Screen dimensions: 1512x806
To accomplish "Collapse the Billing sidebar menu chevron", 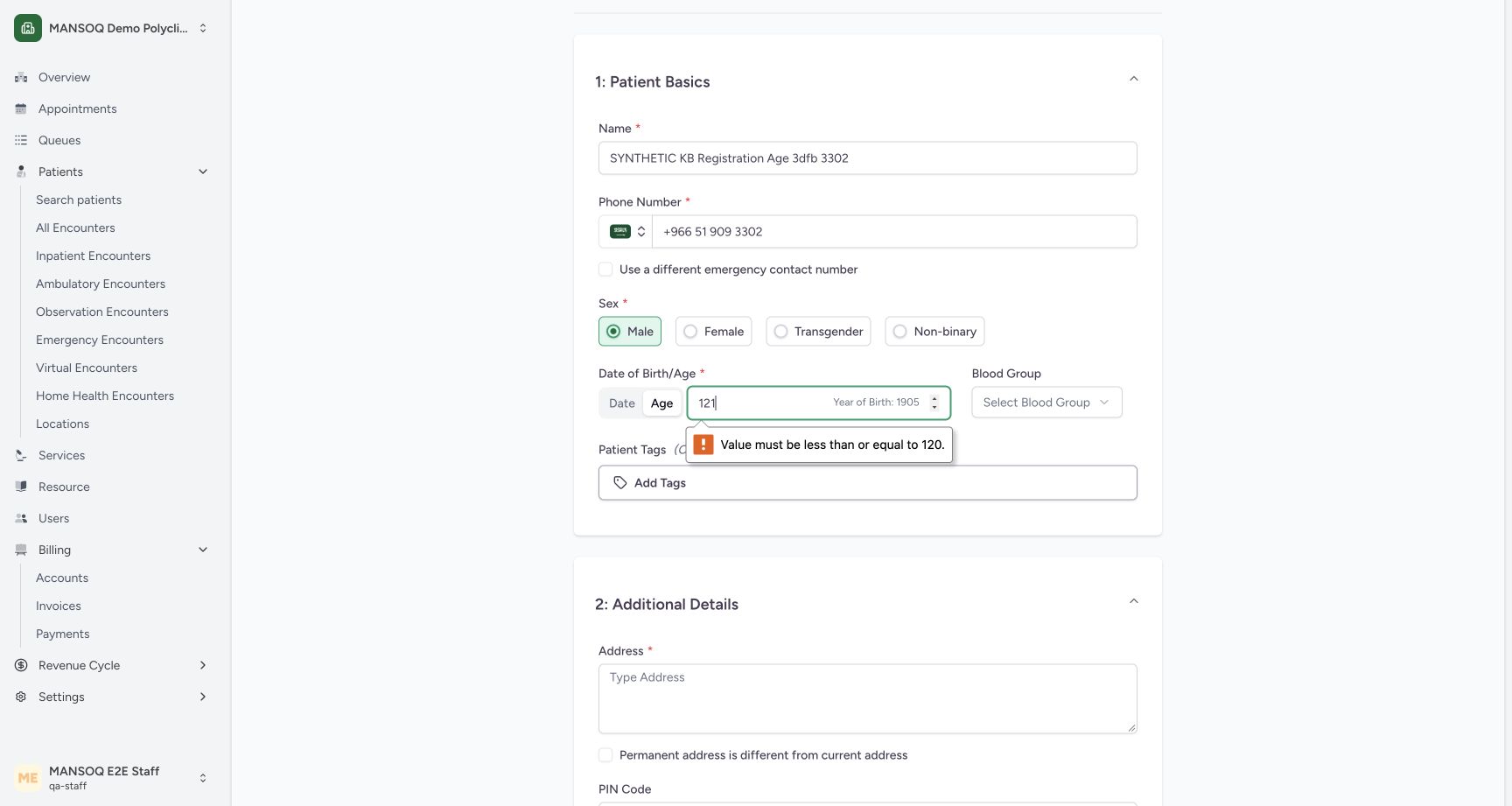I will (x=203, y=550).
